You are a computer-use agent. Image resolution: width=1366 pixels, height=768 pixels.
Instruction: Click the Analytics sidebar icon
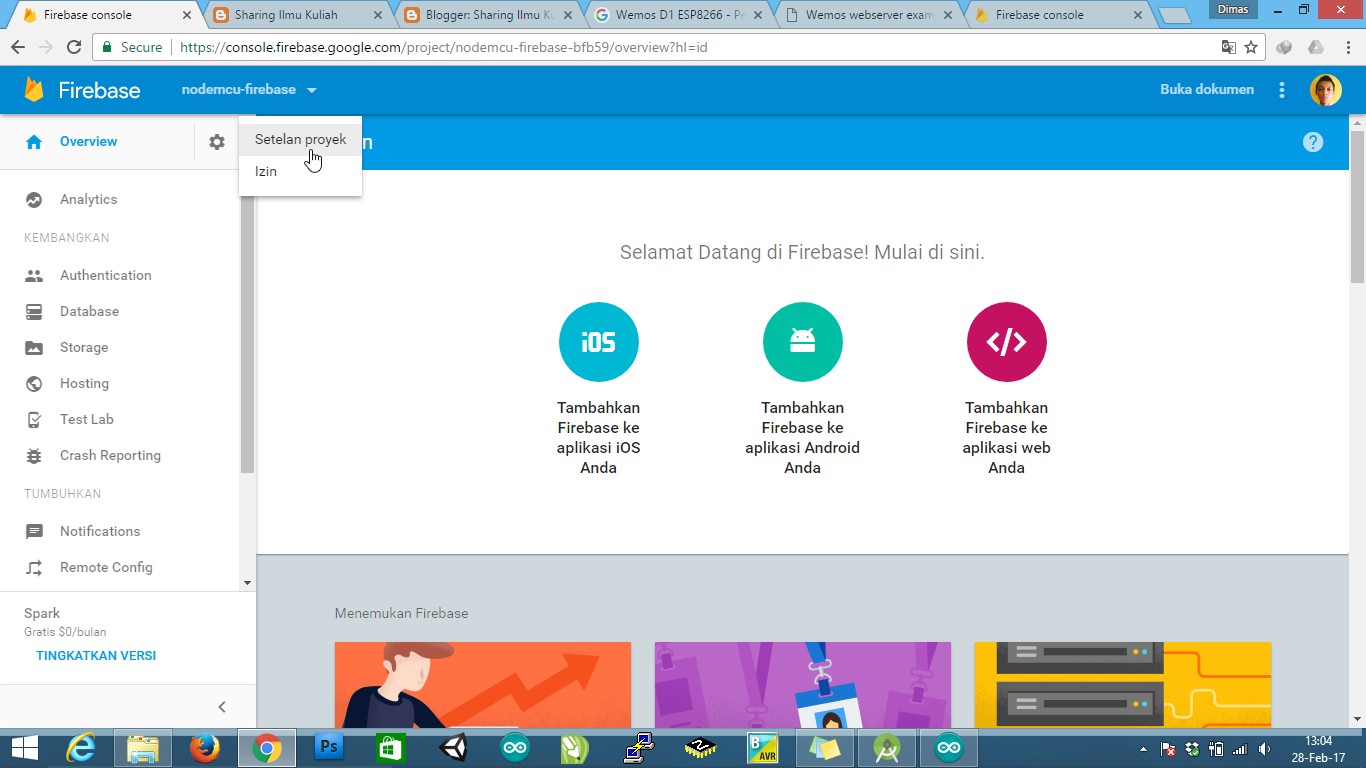point(34,200)
